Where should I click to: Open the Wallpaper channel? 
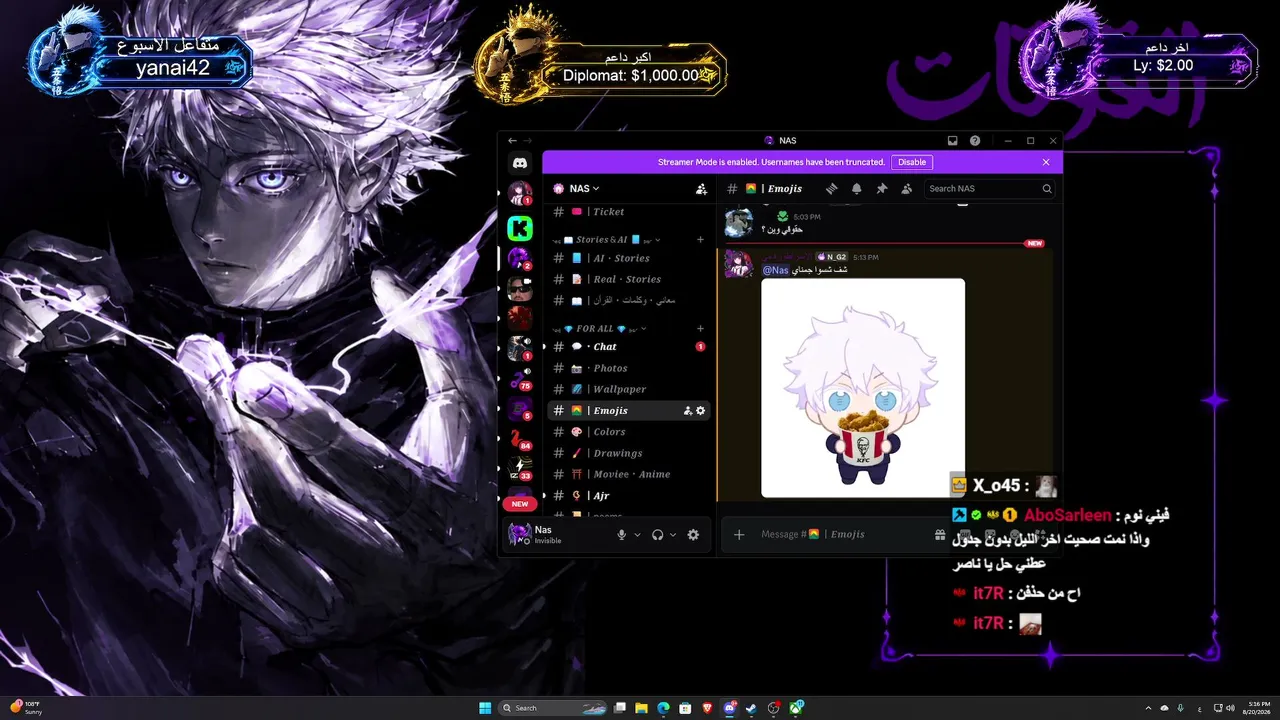point(629,389)
